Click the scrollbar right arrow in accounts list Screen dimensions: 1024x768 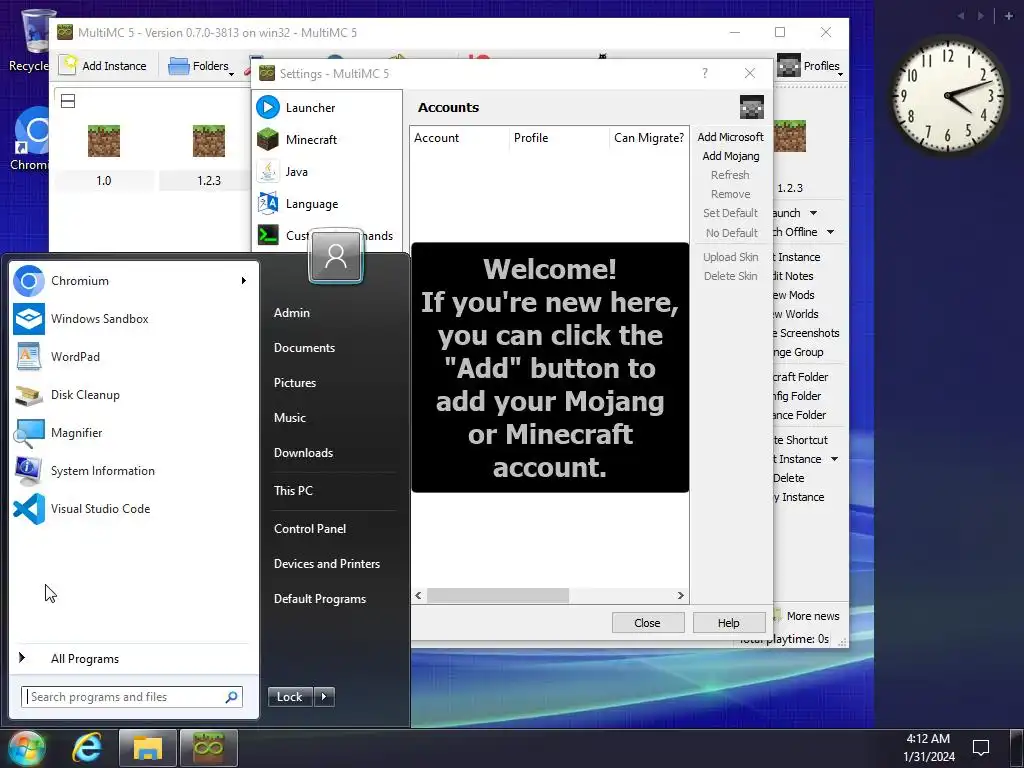click(x=680, y=596)
